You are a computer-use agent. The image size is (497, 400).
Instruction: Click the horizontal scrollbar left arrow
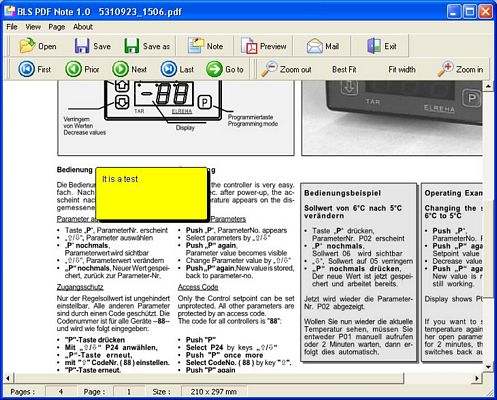coord(8,378)
